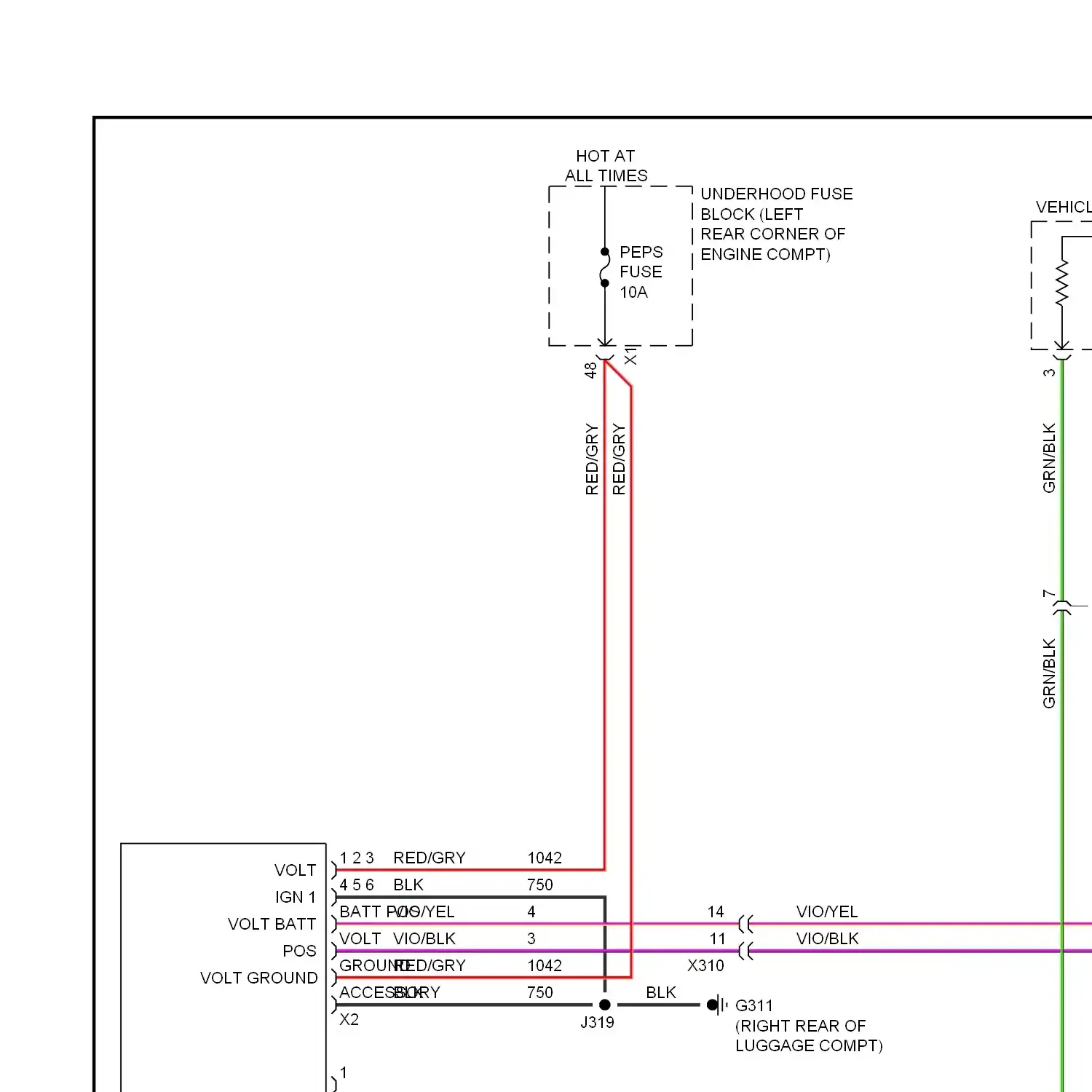
Task: Select the 'HOT AT ALL TIMES' label
Action: pos(606,166)
